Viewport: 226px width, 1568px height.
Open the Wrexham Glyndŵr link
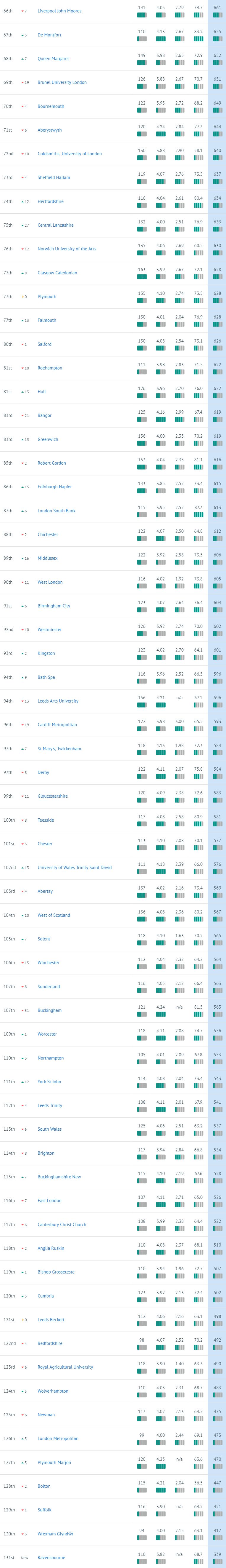coord(55,1534)
